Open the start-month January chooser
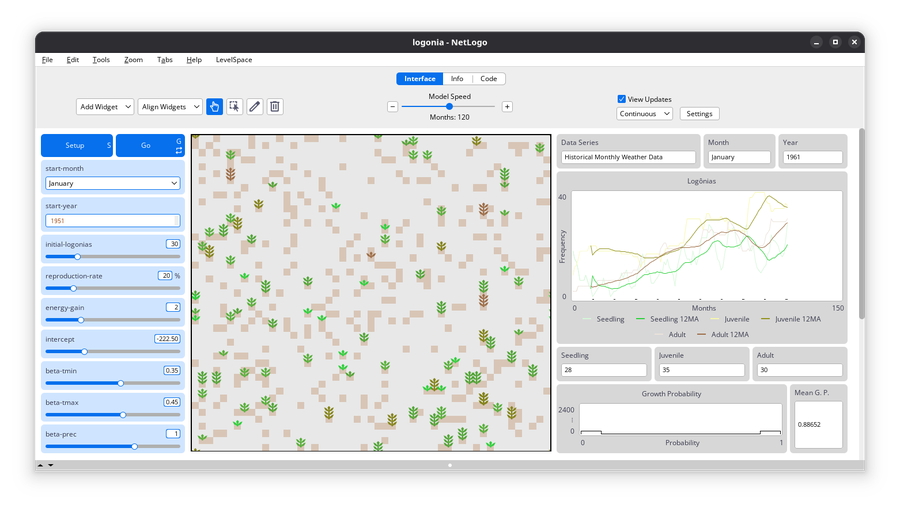The image size is (900, 509). (x=113, y=183)
